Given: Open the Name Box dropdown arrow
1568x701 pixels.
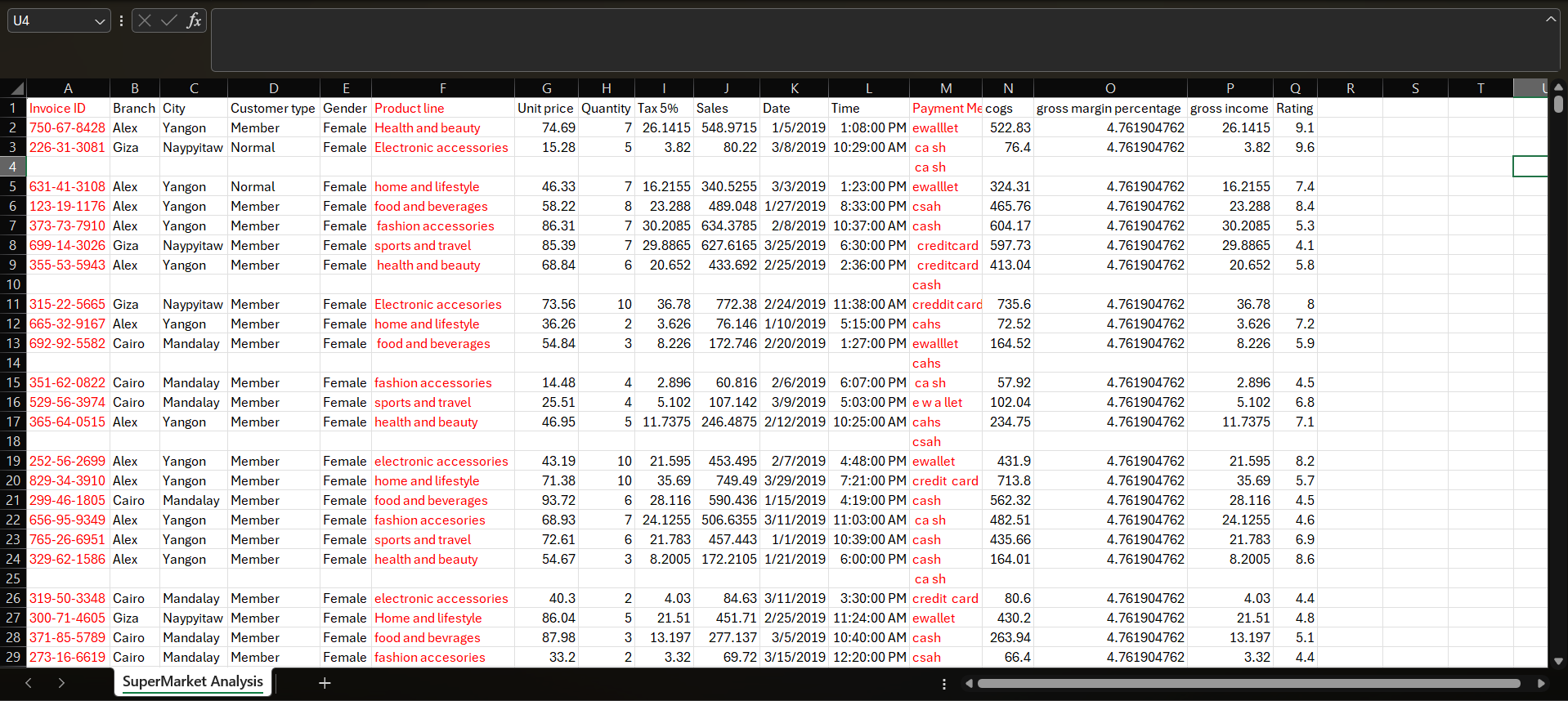Looking at the screenshot, I should click(100, 21).
